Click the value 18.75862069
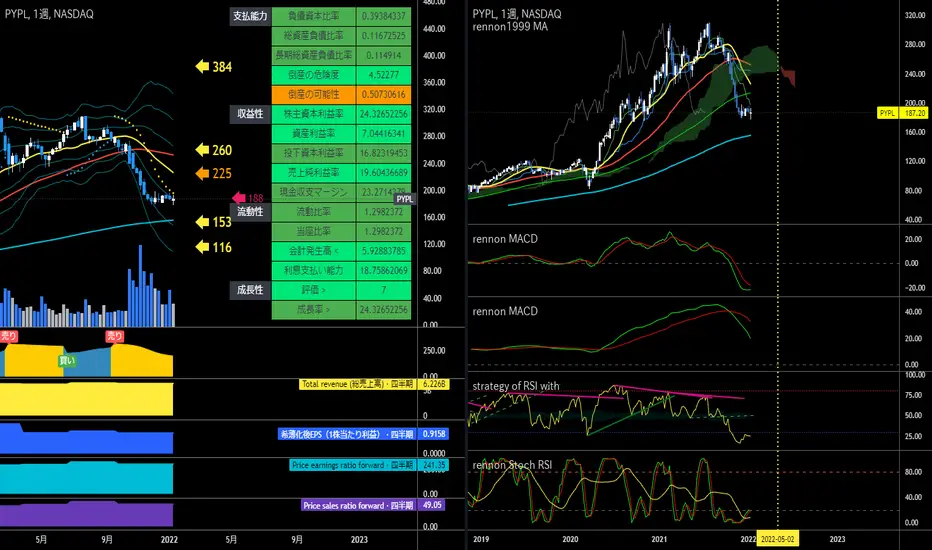This screenshot has height=550, width=932. (x=384, y=271)
